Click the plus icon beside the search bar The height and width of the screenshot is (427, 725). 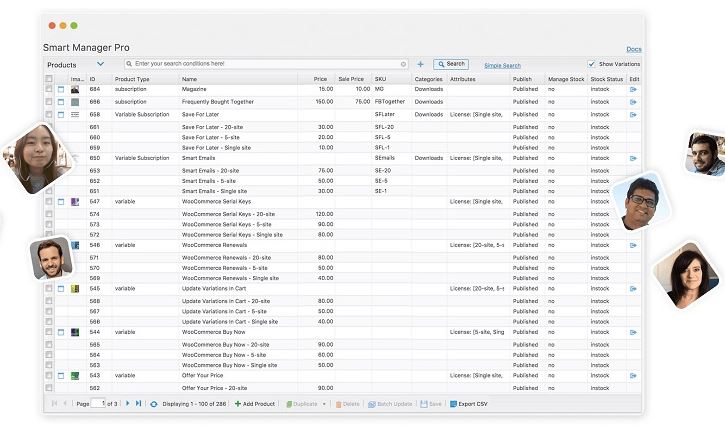420,64
